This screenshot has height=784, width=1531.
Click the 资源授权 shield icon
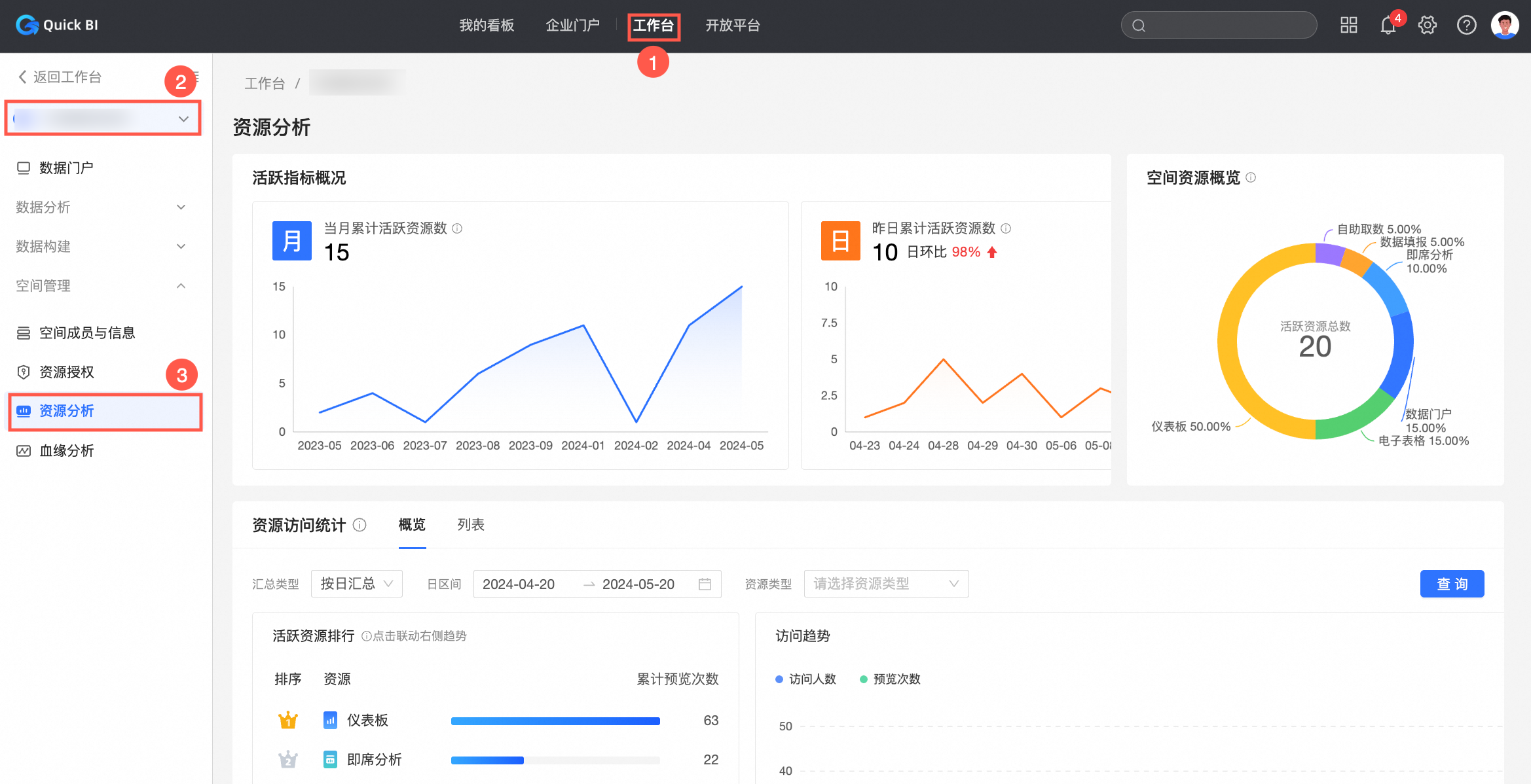tap(24, 372)
